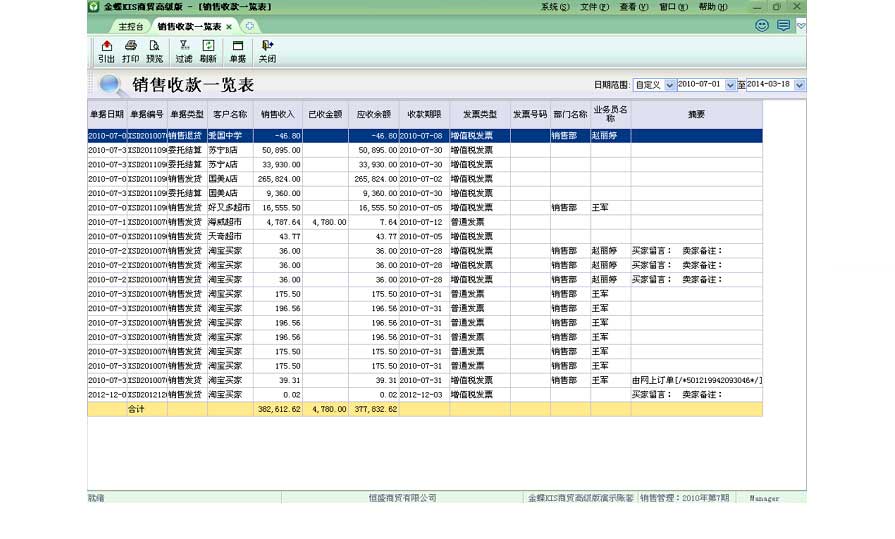Click the 销售收入 column header
The image size is (895, 539).
point(274,115)
